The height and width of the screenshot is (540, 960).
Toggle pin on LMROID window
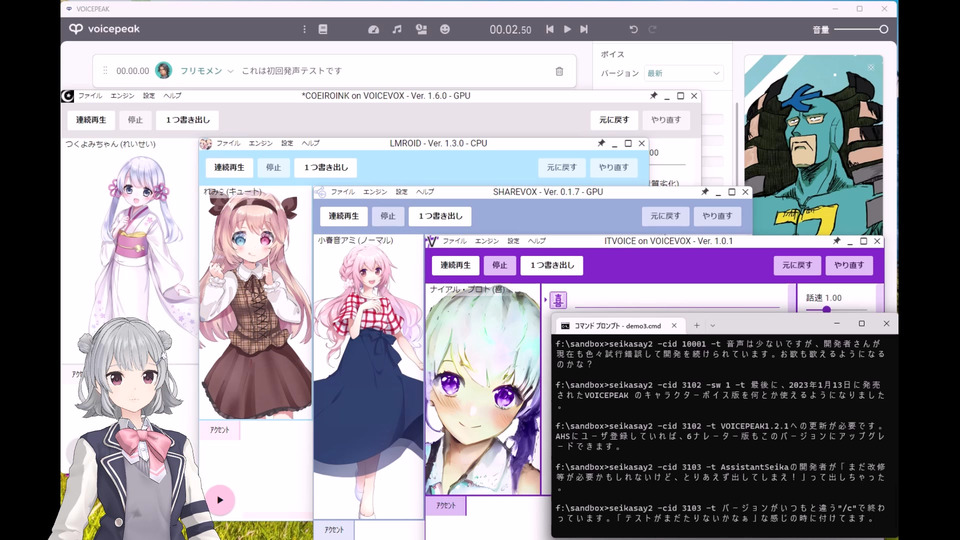(601, 143)
